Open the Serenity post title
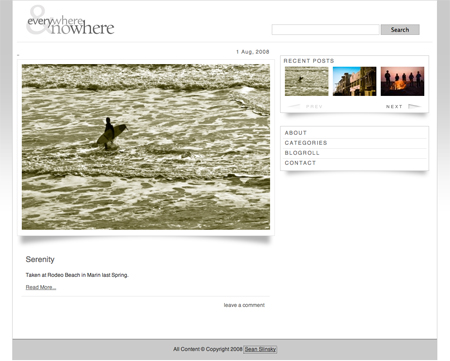This screenshot has width=450, height=361. pyautogui.click(x=40, y=259)
